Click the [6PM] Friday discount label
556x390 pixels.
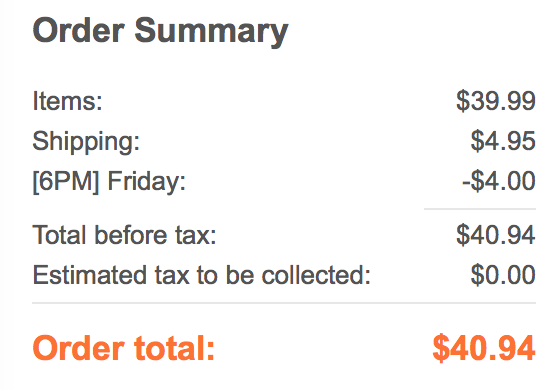(109, 182)
